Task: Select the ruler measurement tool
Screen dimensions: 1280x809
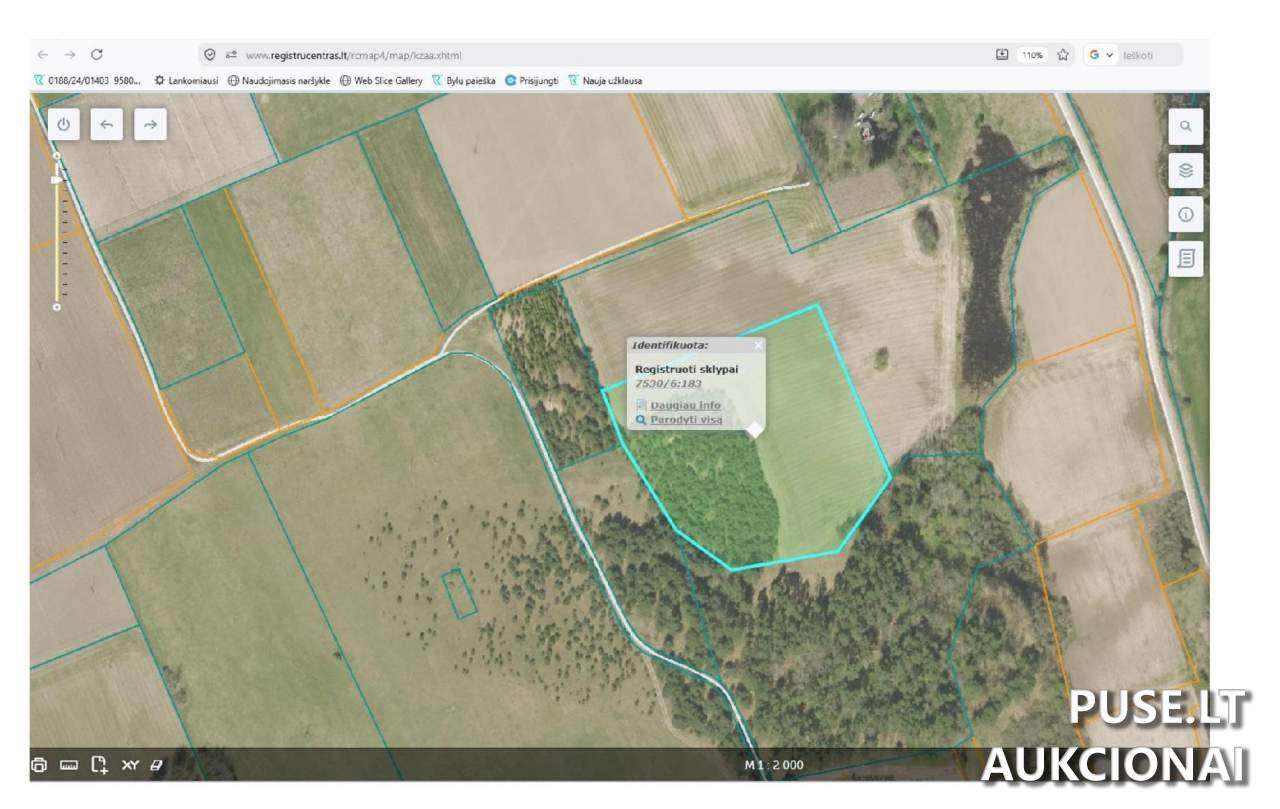Action: pyautogui.click(x=69, y=765)
